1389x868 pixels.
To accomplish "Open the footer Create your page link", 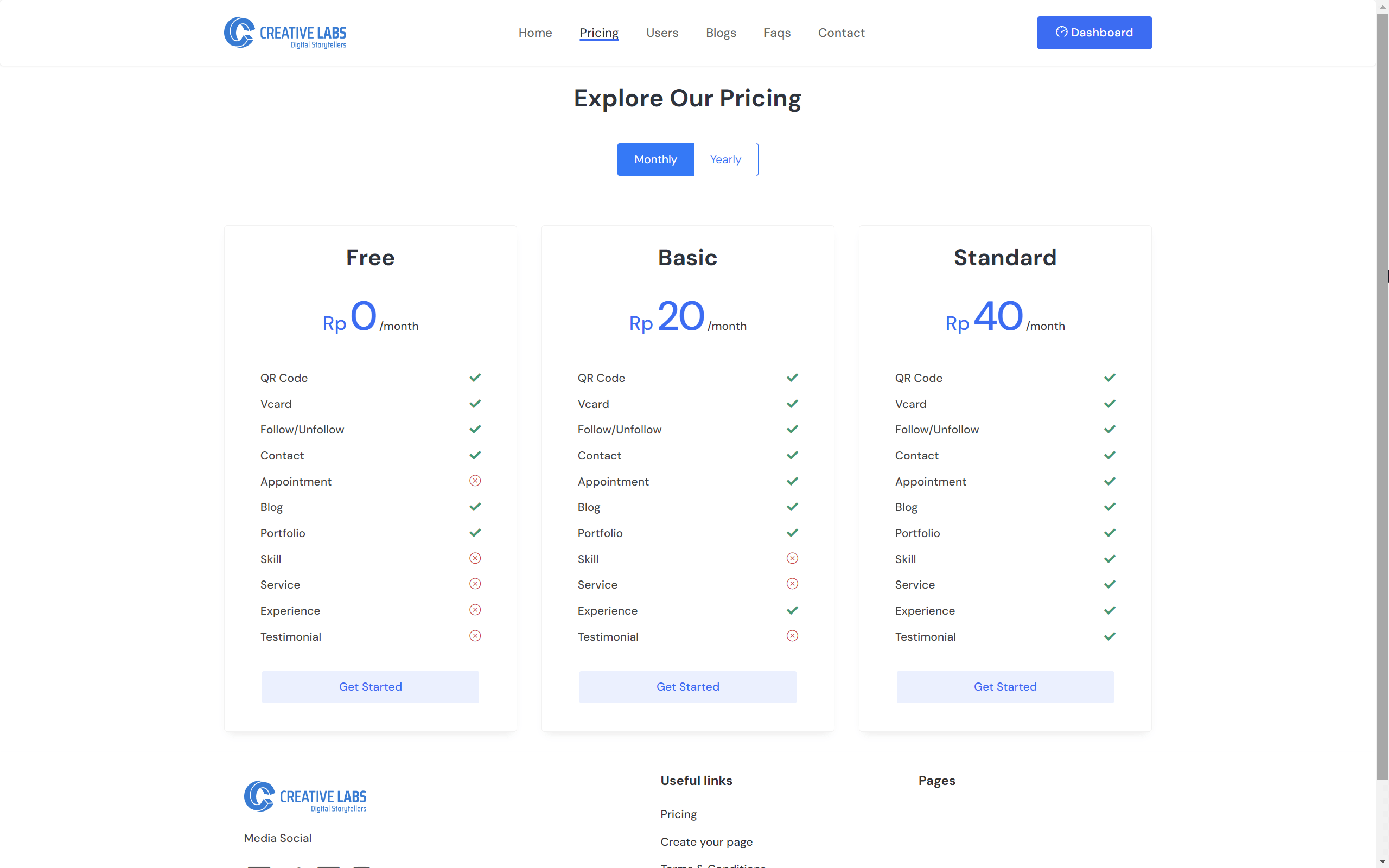I will pos(706,841).
